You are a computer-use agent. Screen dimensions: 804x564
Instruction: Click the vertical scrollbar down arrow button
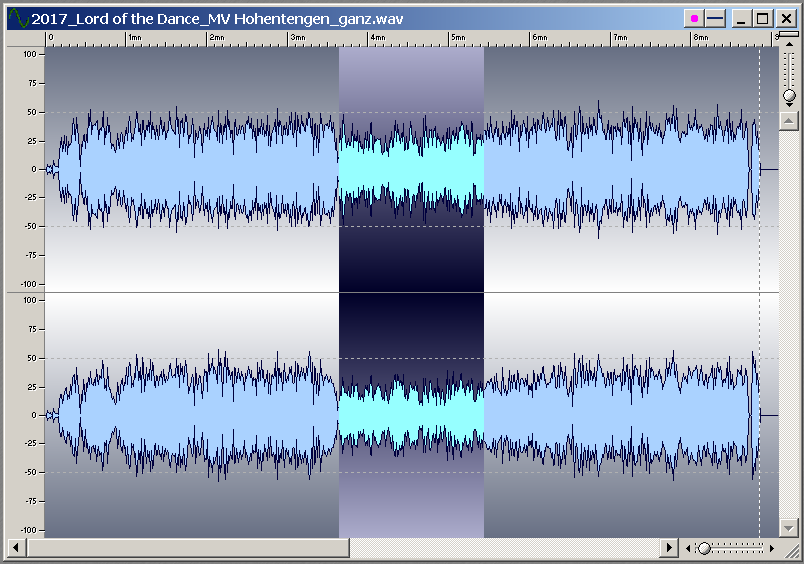click(788, 527)
